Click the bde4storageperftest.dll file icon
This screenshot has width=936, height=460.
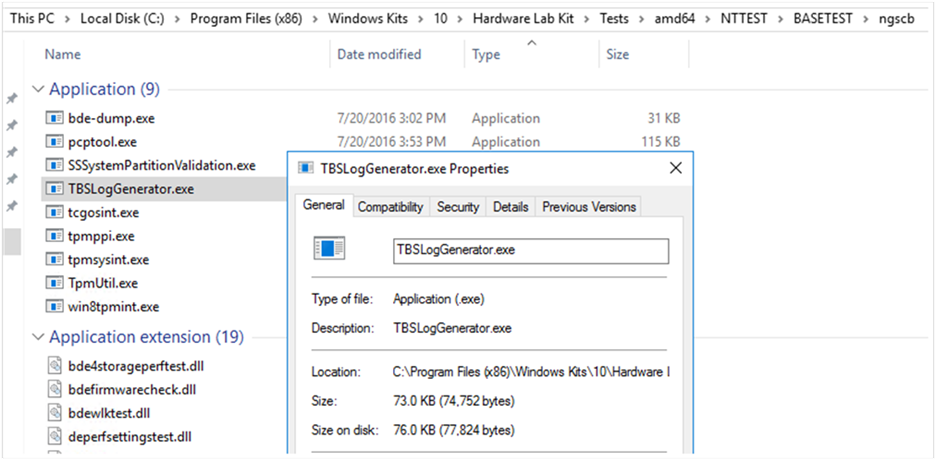(x=54, y=366)
